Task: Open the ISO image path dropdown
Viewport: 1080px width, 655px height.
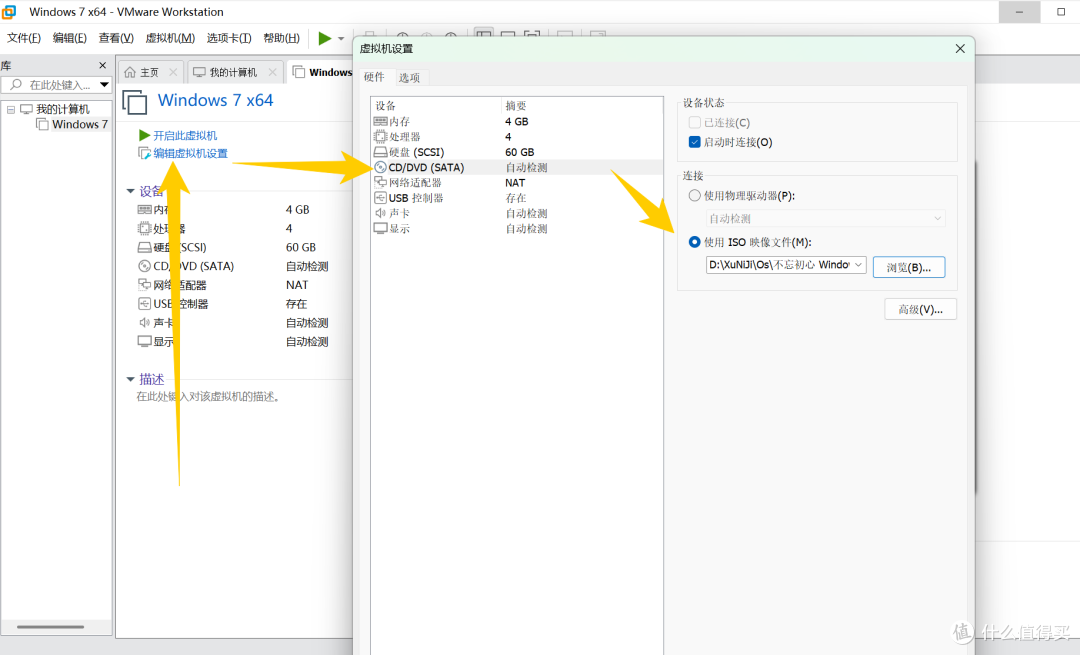Action: click(858, 264)
